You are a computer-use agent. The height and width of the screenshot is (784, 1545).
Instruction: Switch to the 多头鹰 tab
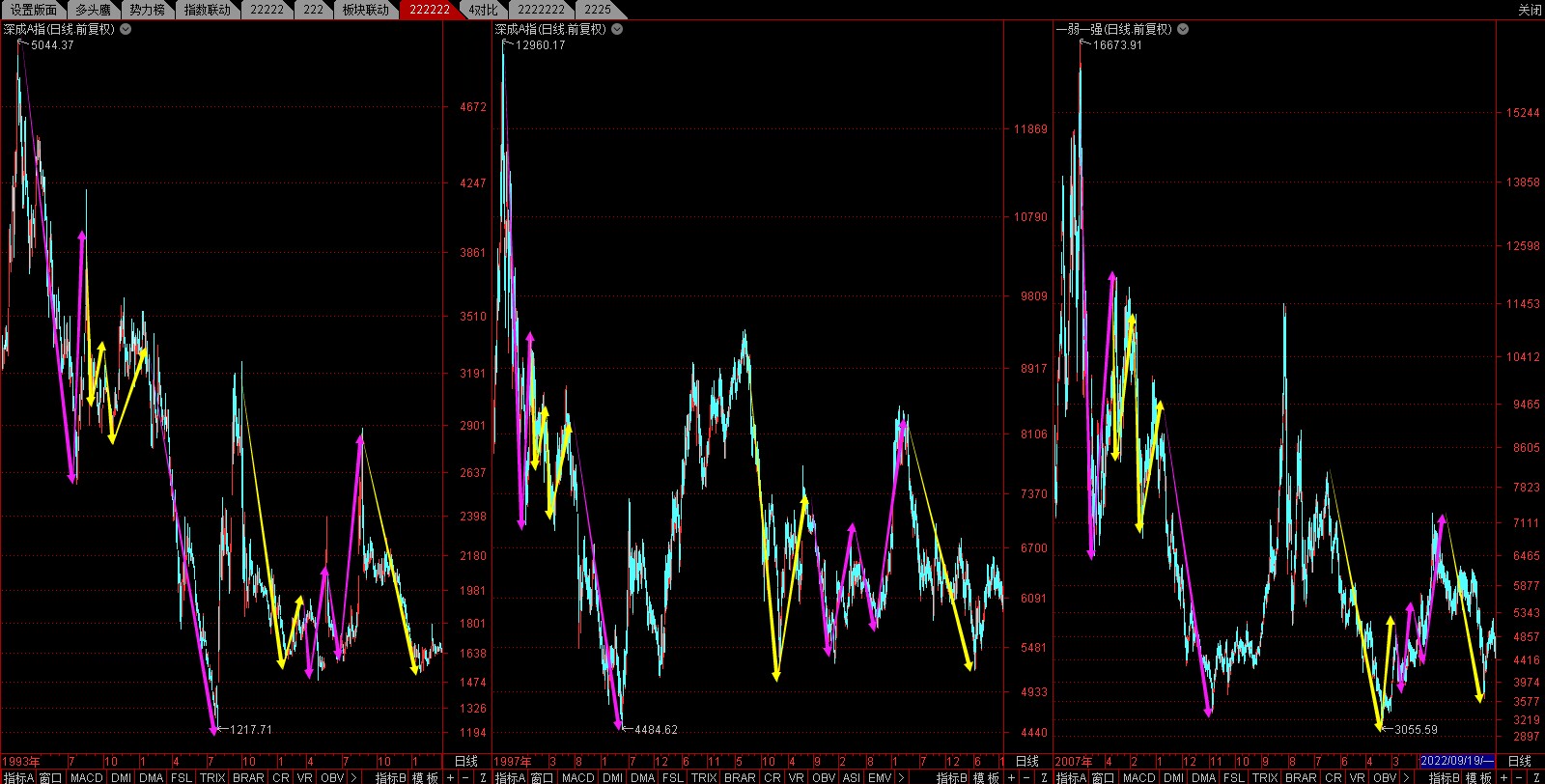(x=94, y=10)
